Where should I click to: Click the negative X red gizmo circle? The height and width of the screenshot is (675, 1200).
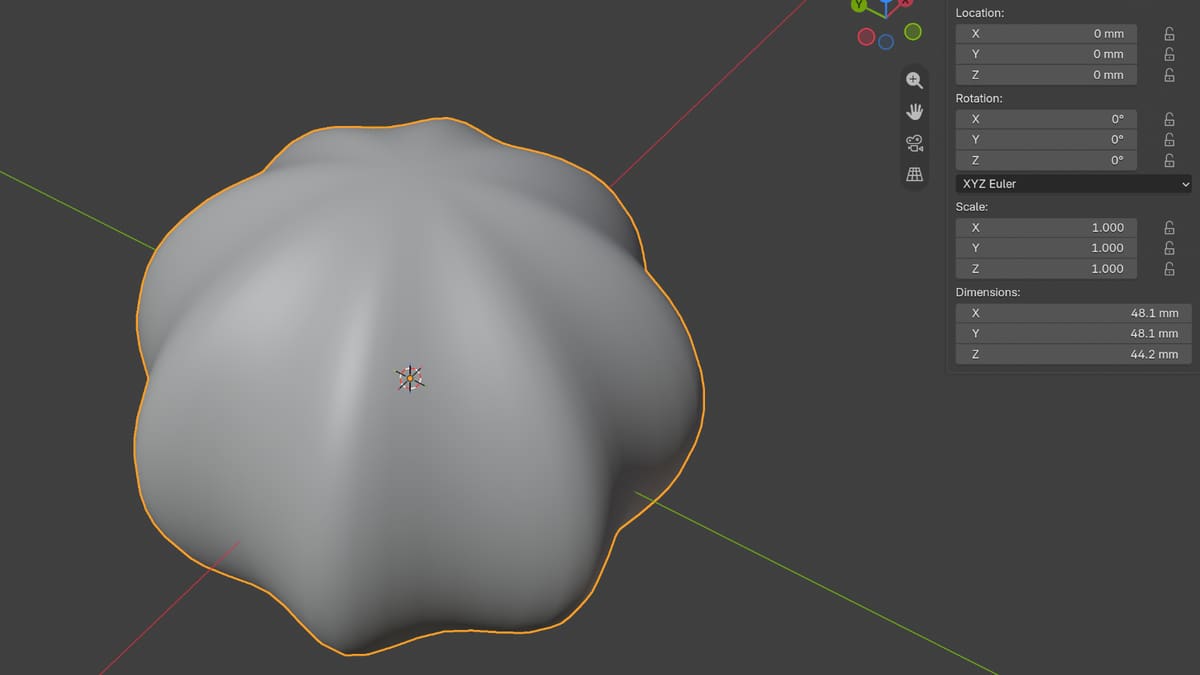point(867,37)
